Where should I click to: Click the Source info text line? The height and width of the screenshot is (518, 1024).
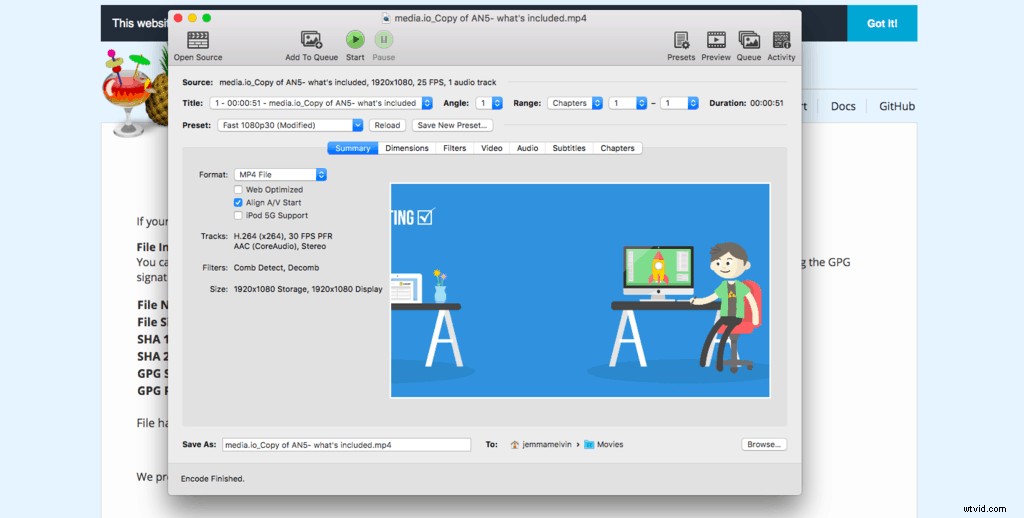(x=358, y=82)
